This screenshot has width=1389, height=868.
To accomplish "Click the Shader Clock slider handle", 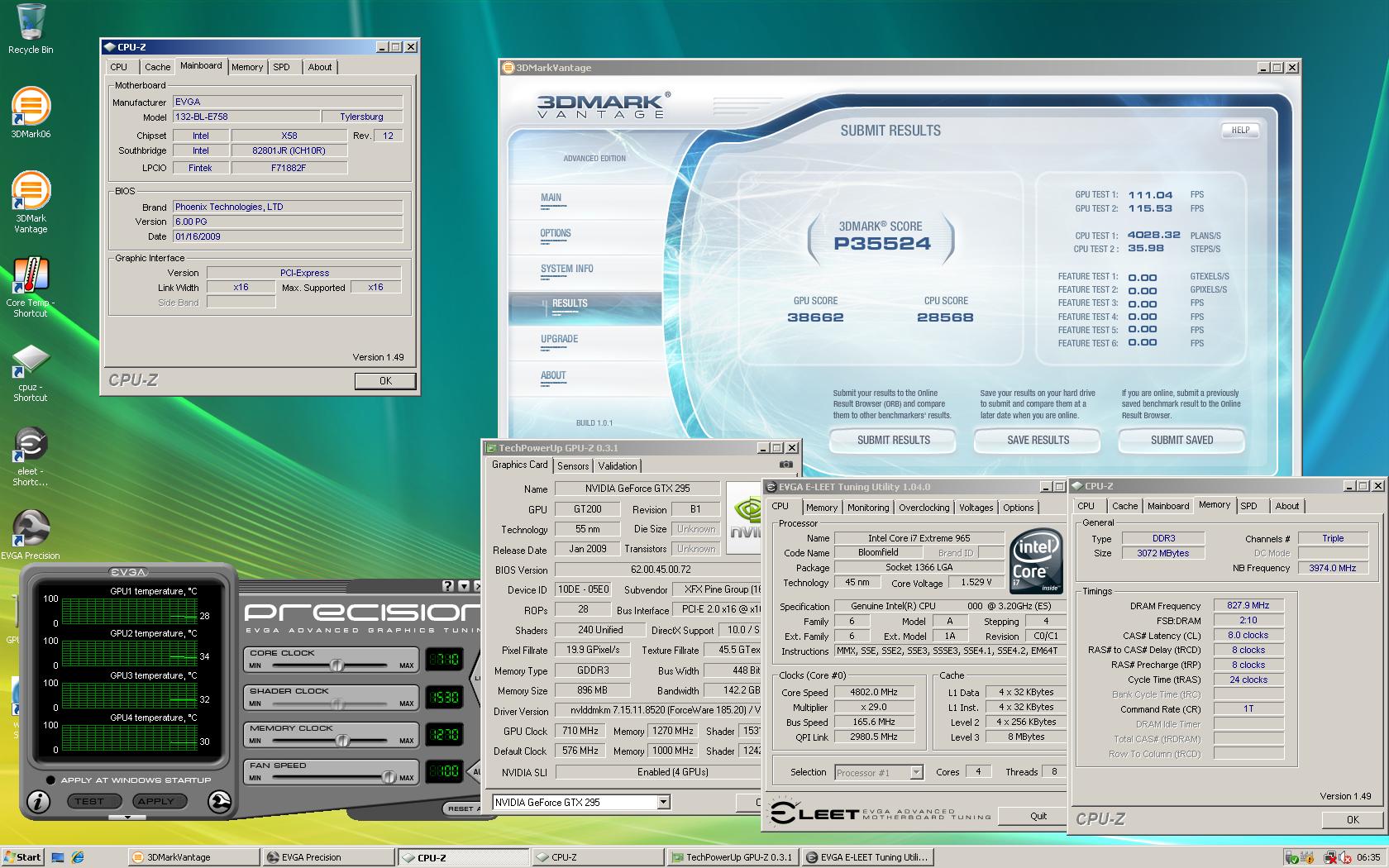I will [x=337, y=703].
